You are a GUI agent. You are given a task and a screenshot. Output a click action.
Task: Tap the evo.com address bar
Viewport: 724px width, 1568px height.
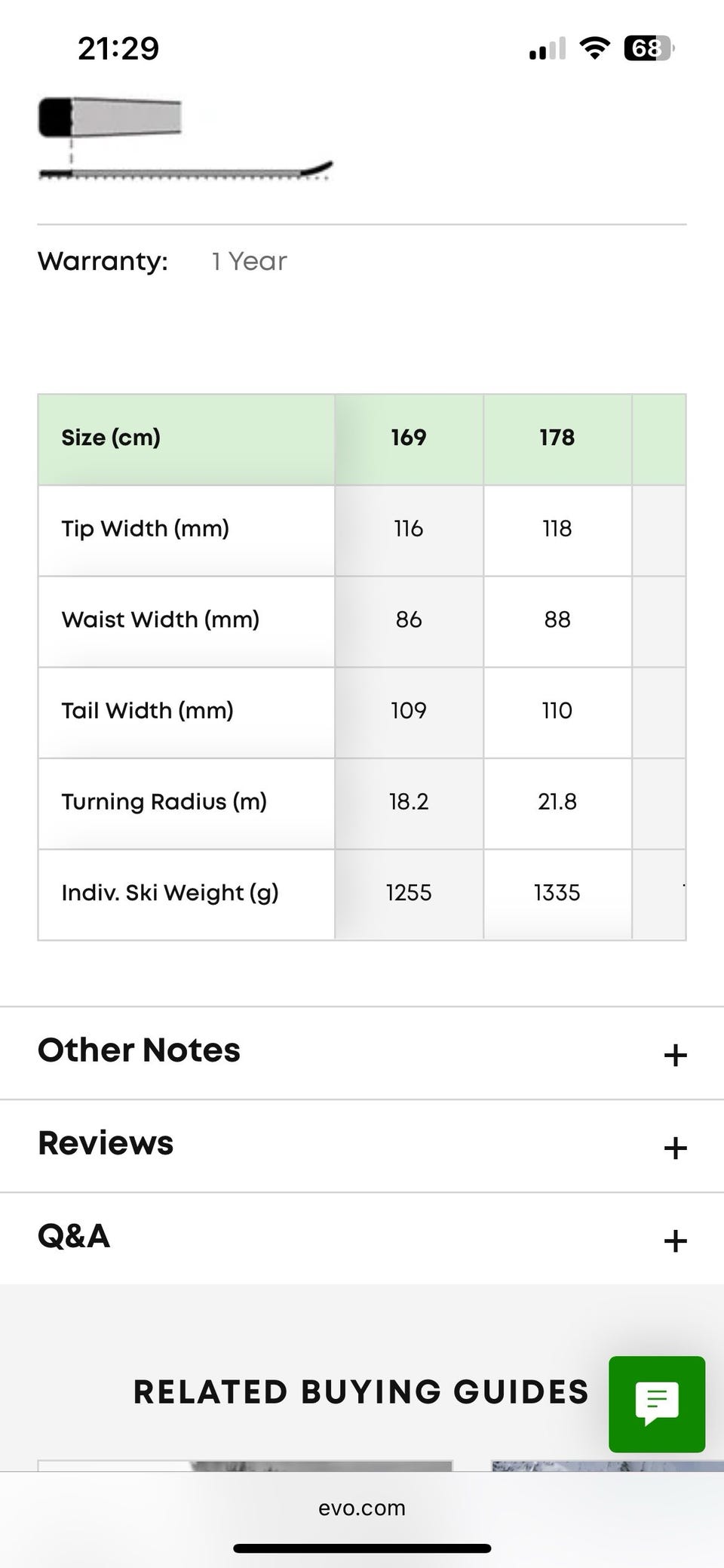click(362, 1508)
